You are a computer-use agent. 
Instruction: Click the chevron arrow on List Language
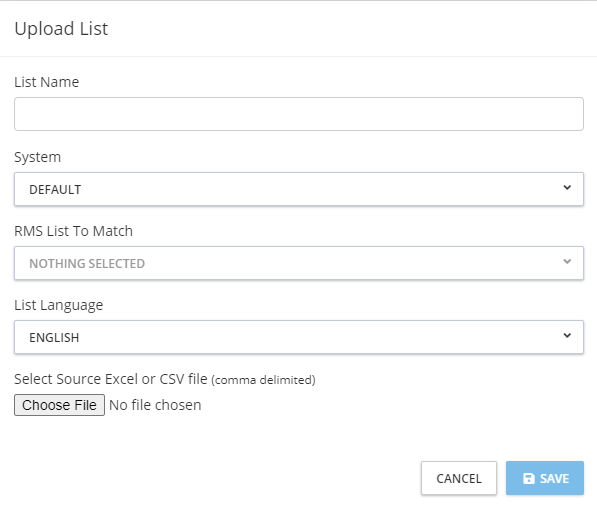click(567, 335)
